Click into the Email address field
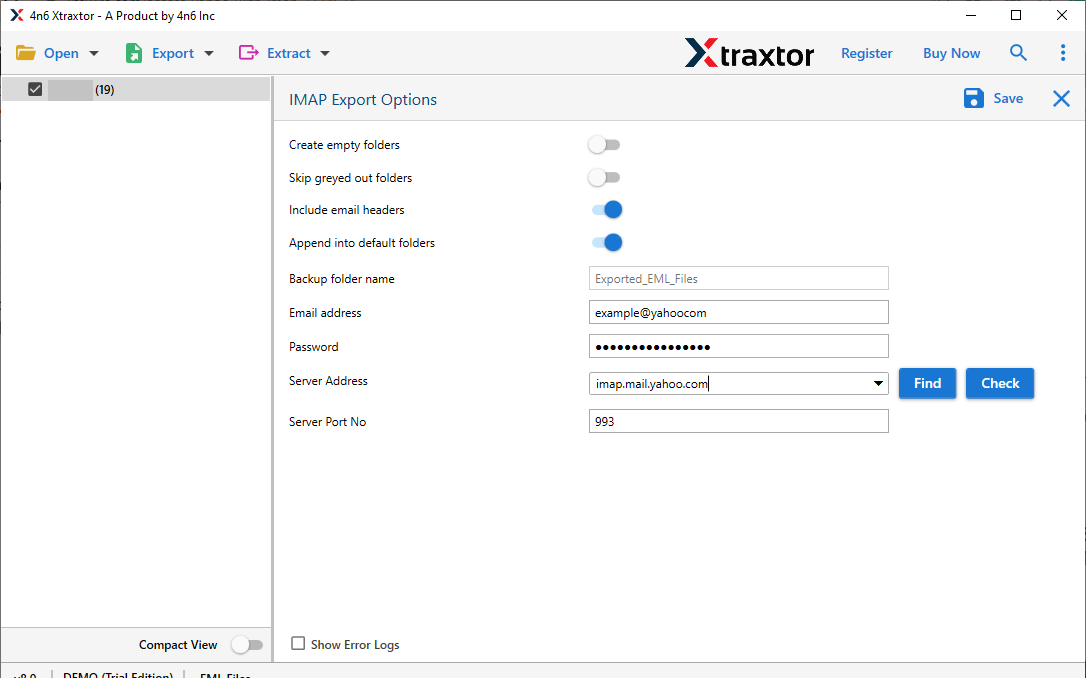1086x678 pixels. point(738,312)
